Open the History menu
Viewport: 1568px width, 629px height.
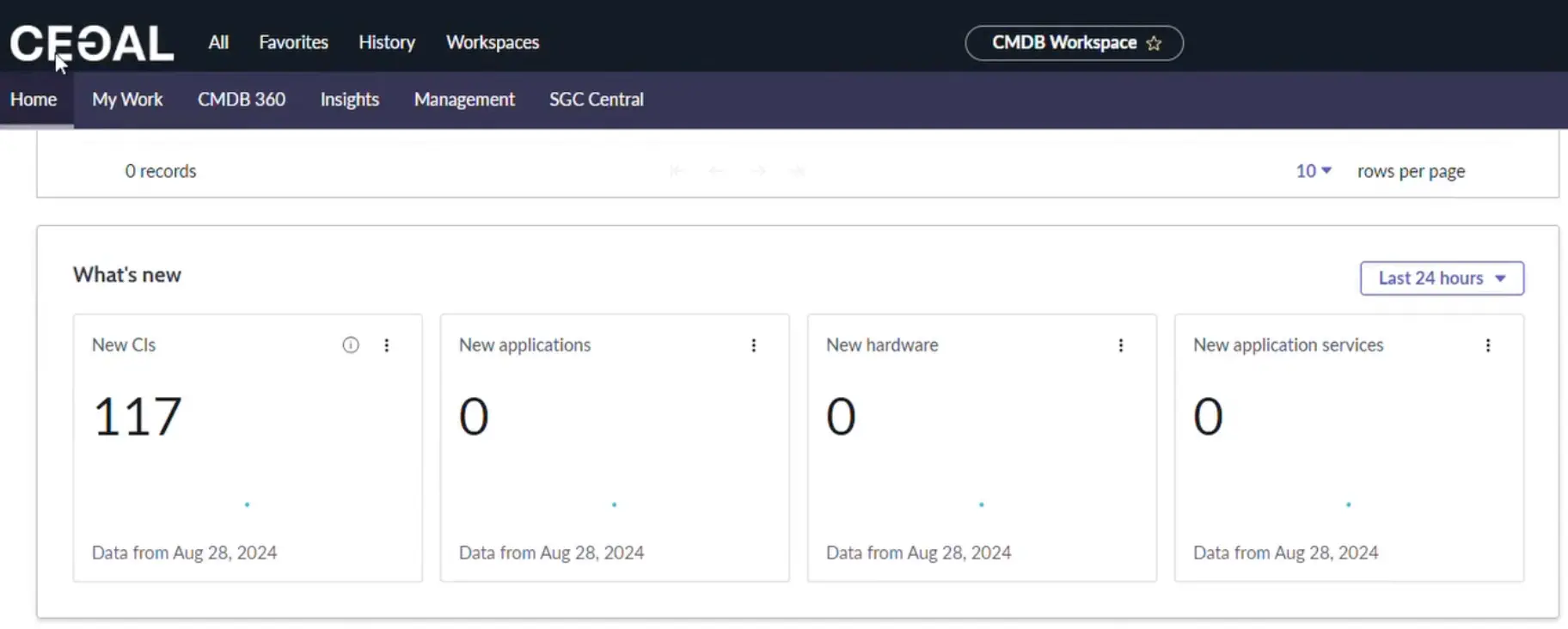pyautogui.click(x=387, y=42)
